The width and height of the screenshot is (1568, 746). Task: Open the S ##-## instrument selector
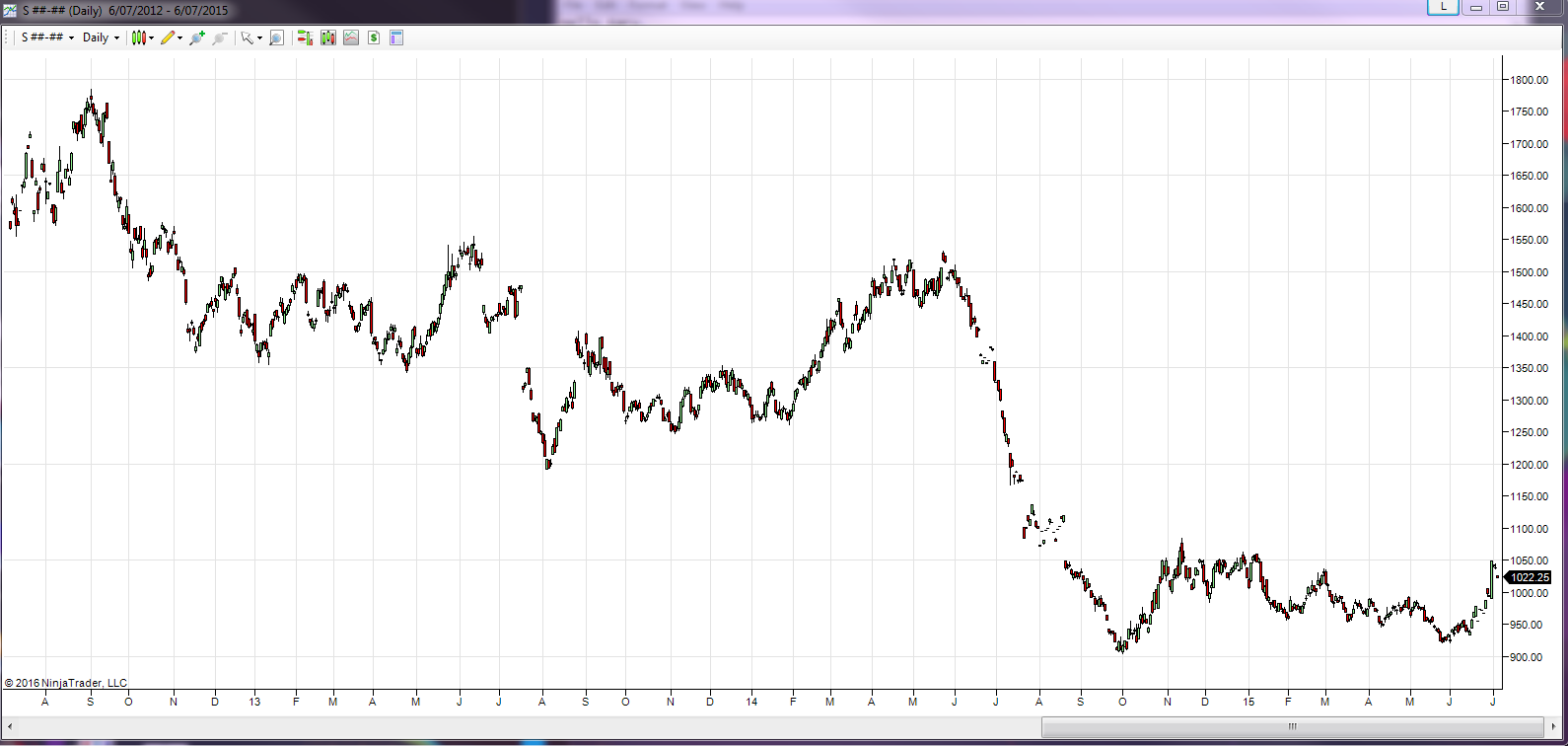pyautogui.click(x=47, y=37)
